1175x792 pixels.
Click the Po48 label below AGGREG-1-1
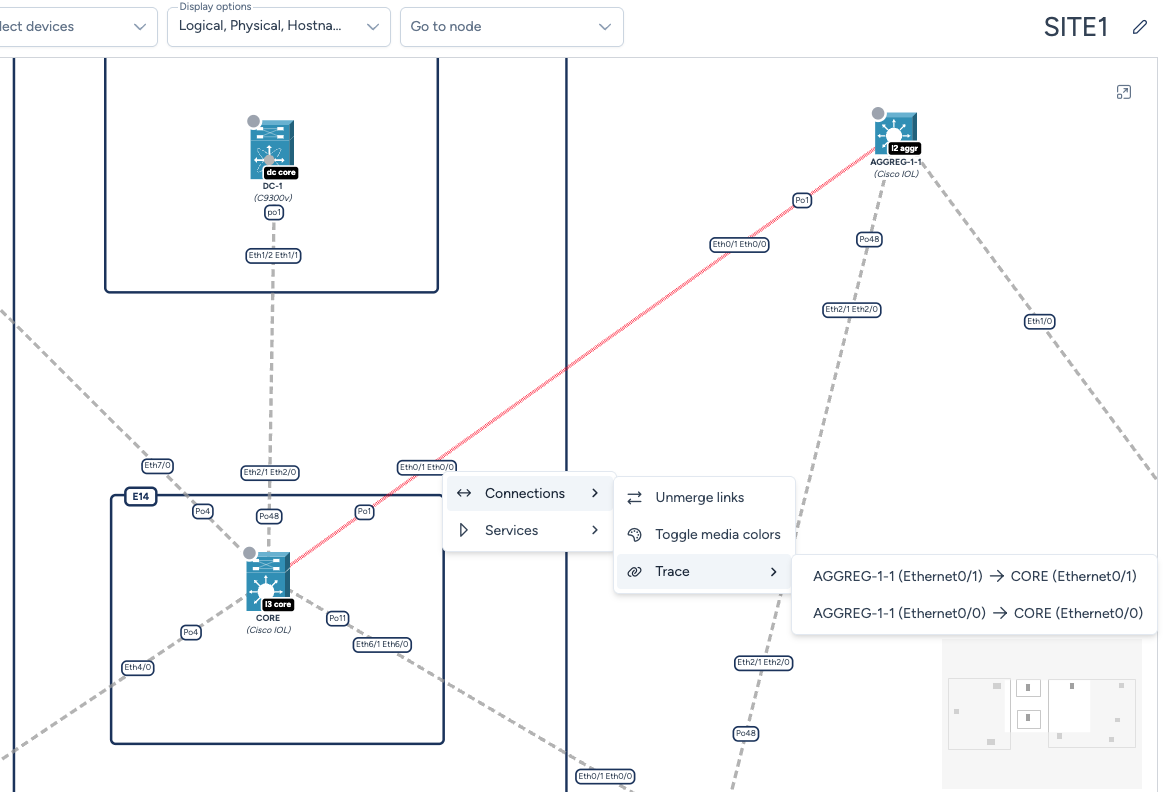point(869,240)
